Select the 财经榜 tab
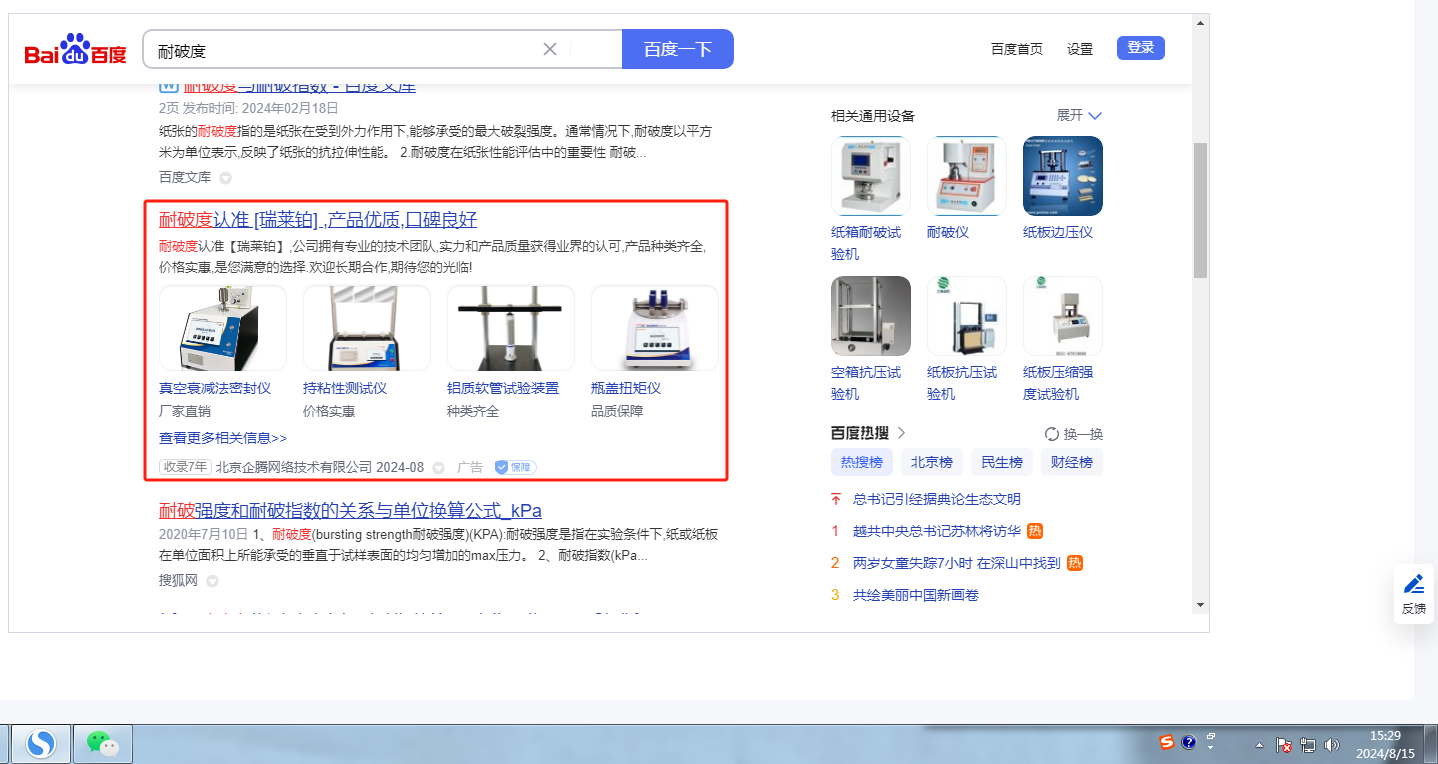The height and width of the screenshot is (764, 1438). 1072,462
